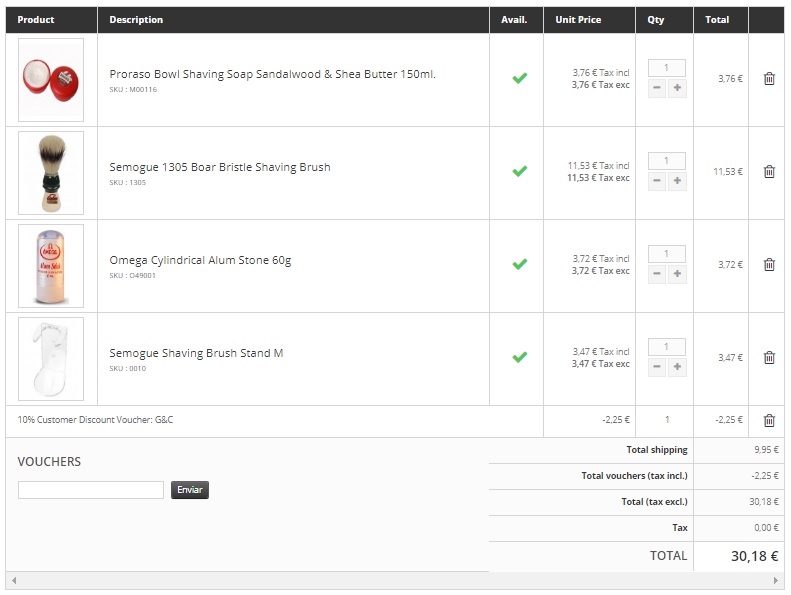Delete the Proraso Bowl Shaving Soap from cart
Screen dimensions: 791x595
769,79
